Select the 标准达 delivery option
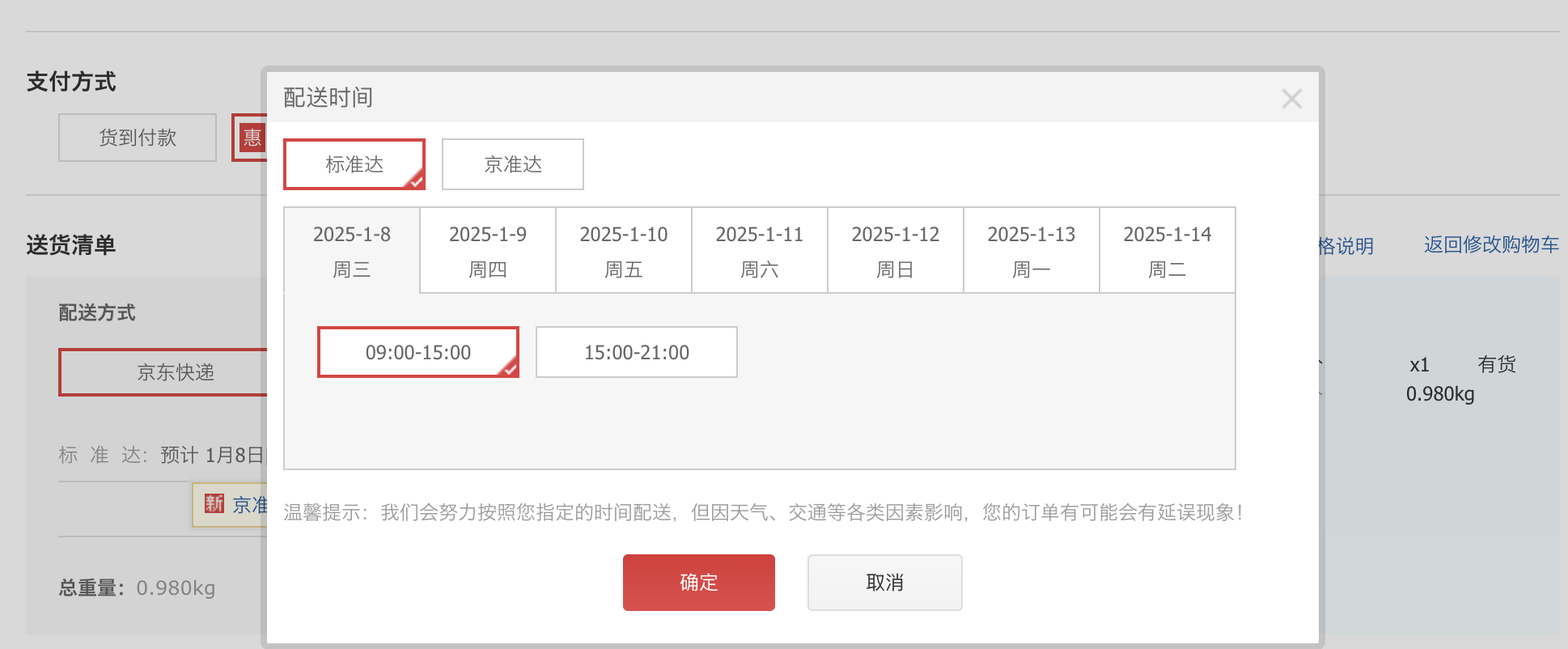The height and width of the screenshot is (649, 1568). [354, 164]
